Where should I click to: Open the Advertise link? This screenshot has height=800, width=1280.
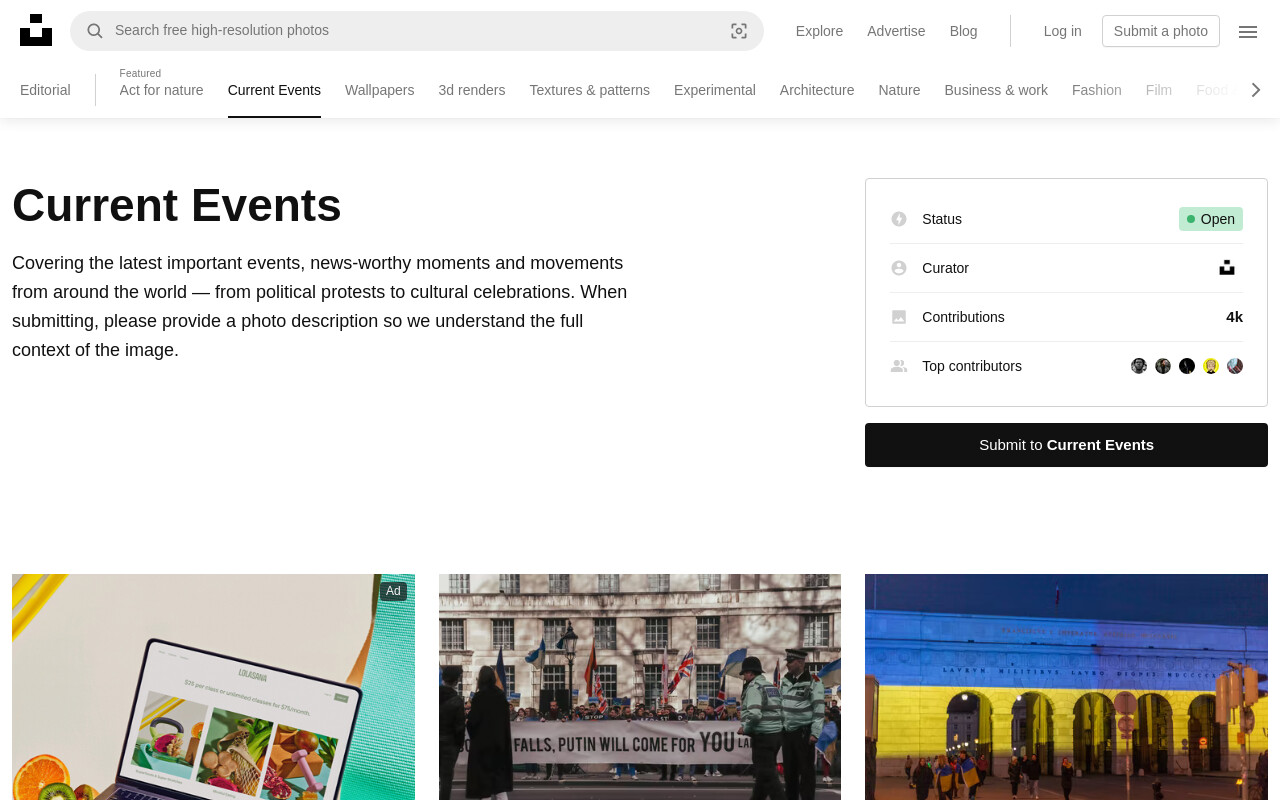(x=896, y=31)
